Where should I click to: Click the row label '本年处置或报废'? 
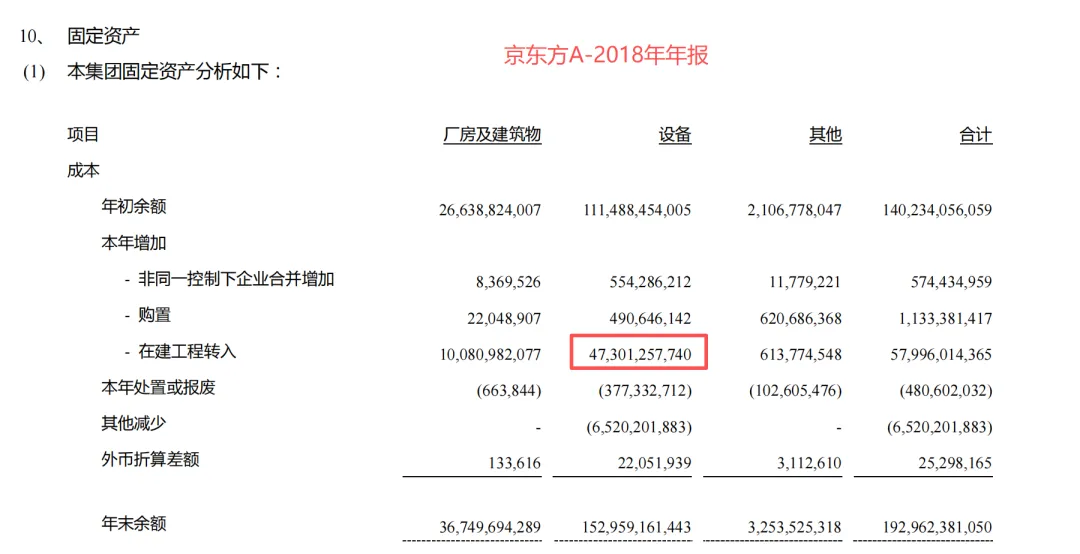158,387
